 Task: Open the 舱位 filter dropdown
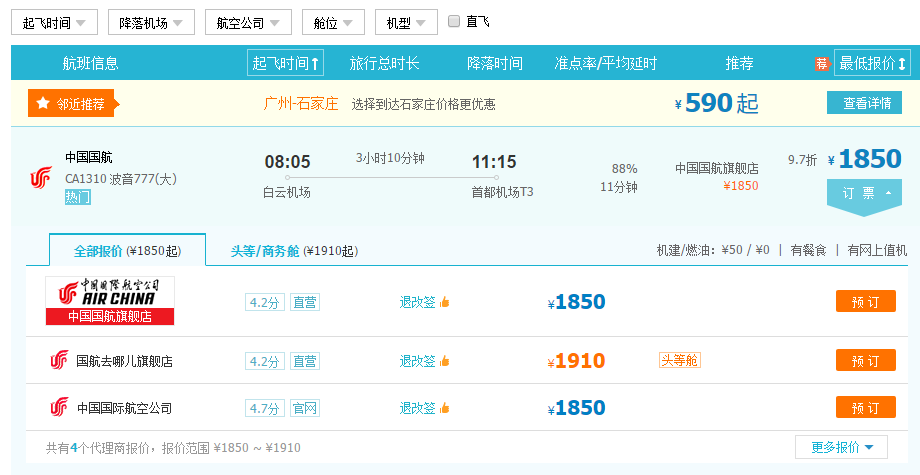pos(333,23)
